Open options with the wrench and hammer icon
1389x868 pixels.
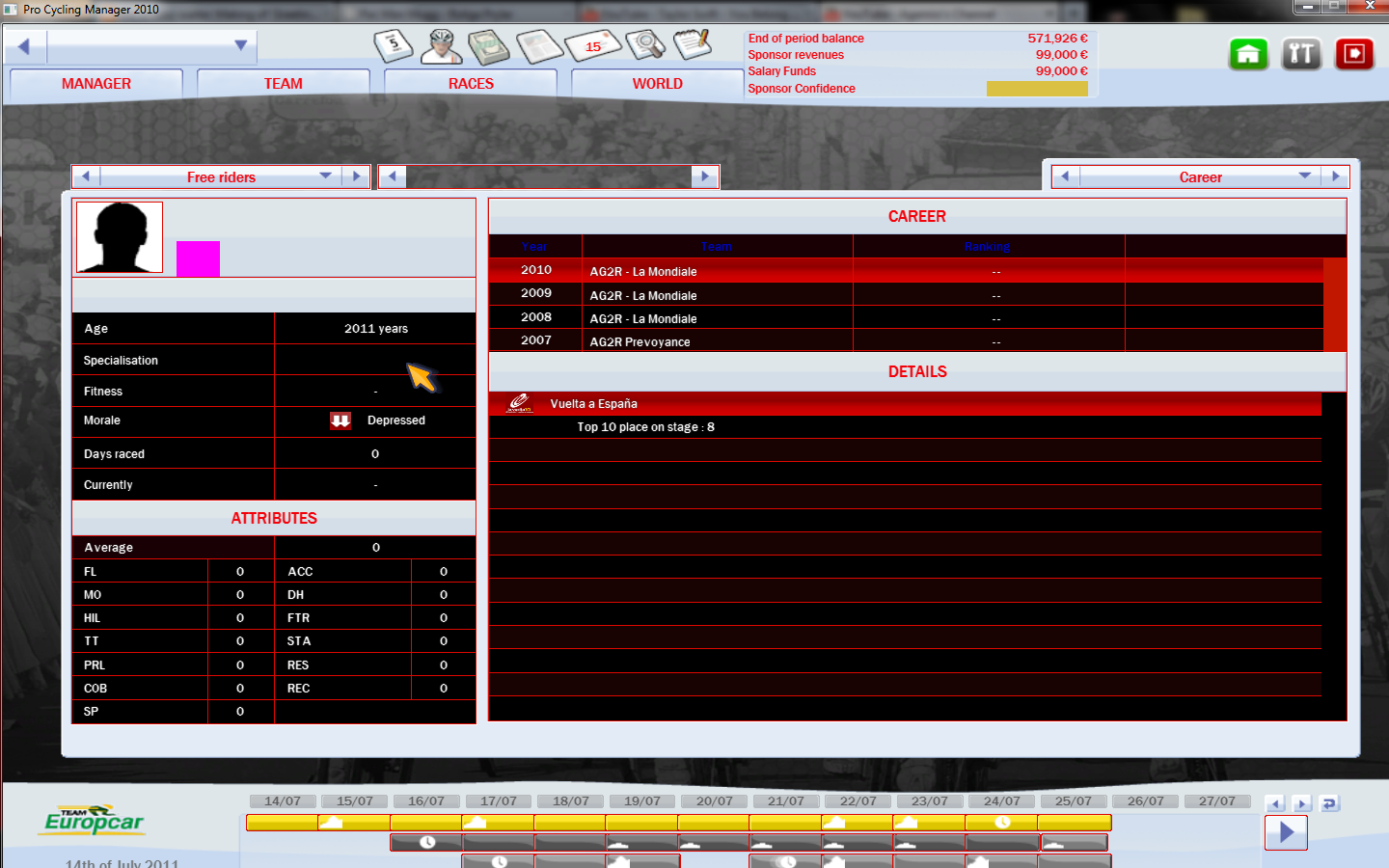[x=1300, y=54]
